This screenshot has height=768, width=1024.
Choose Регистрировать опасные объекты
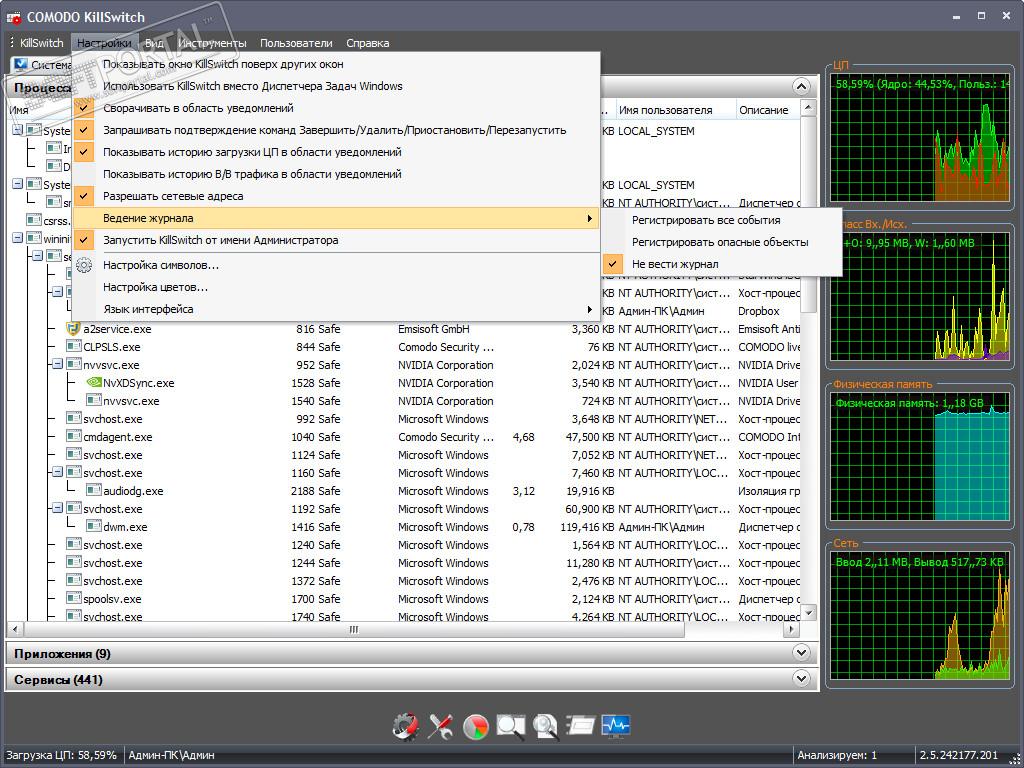click(722, 242)
